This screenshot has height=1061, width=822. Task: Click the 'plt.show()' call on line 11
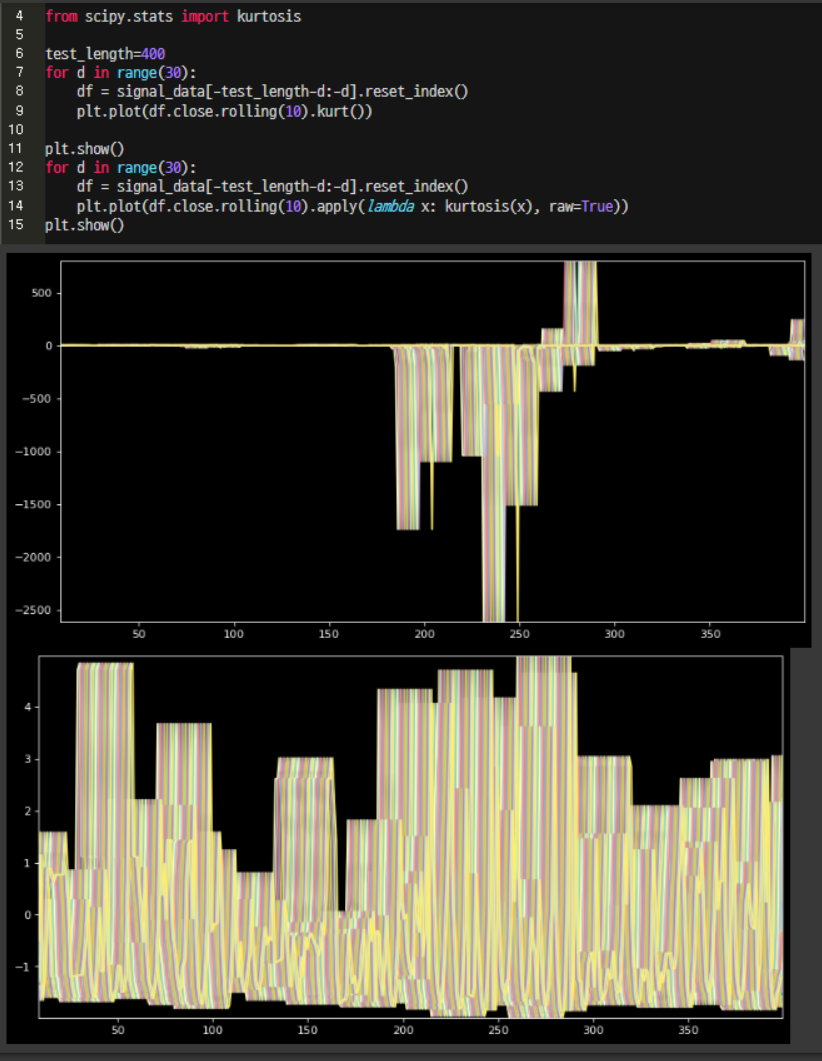point(85,149)
